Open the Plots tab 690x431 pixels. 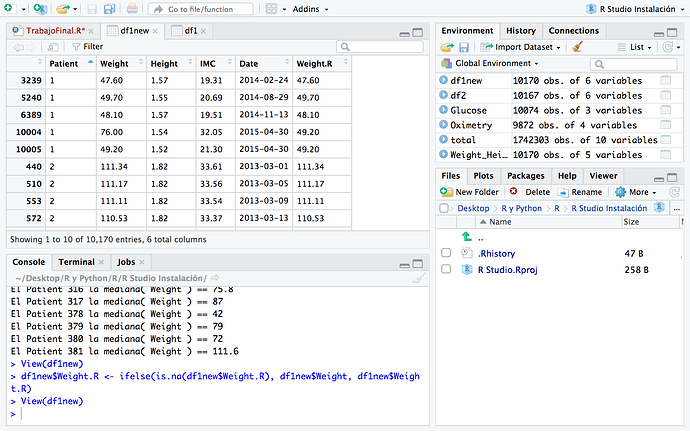tap(483, 176)
